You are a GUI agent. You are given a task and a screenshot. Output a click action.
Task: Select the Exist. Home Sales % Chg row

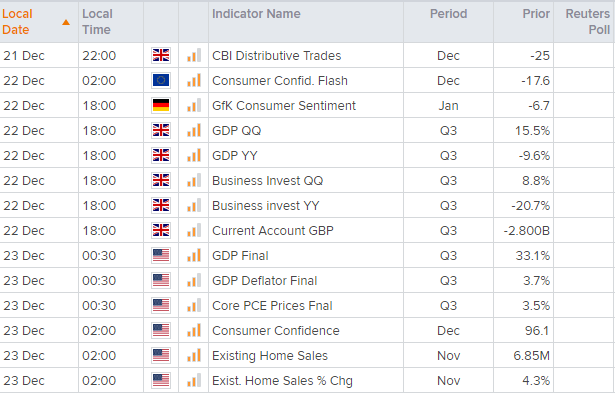tap(308, 380)
